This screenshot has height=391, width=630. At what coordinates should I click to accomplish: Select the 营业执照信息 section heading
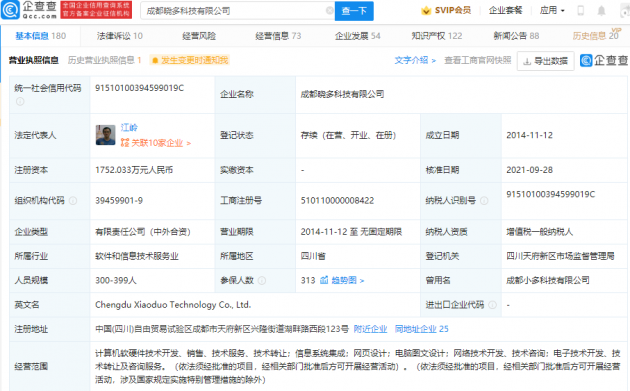coord(34,60)
